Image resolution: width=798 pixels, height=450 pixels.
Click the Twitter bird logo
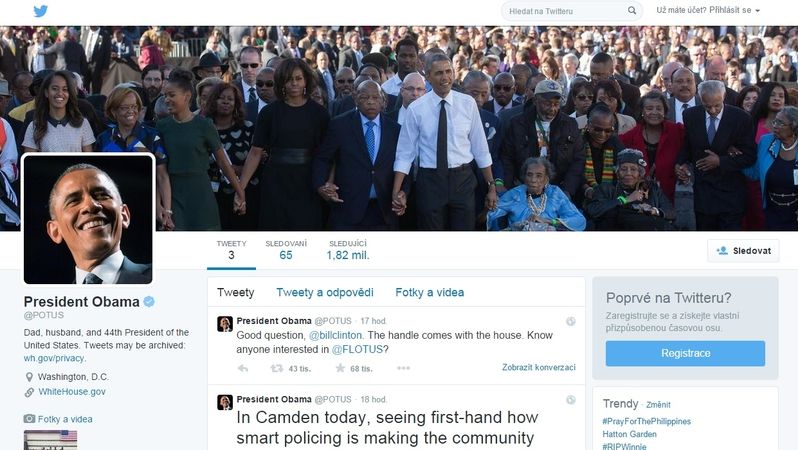pos(40,11)
